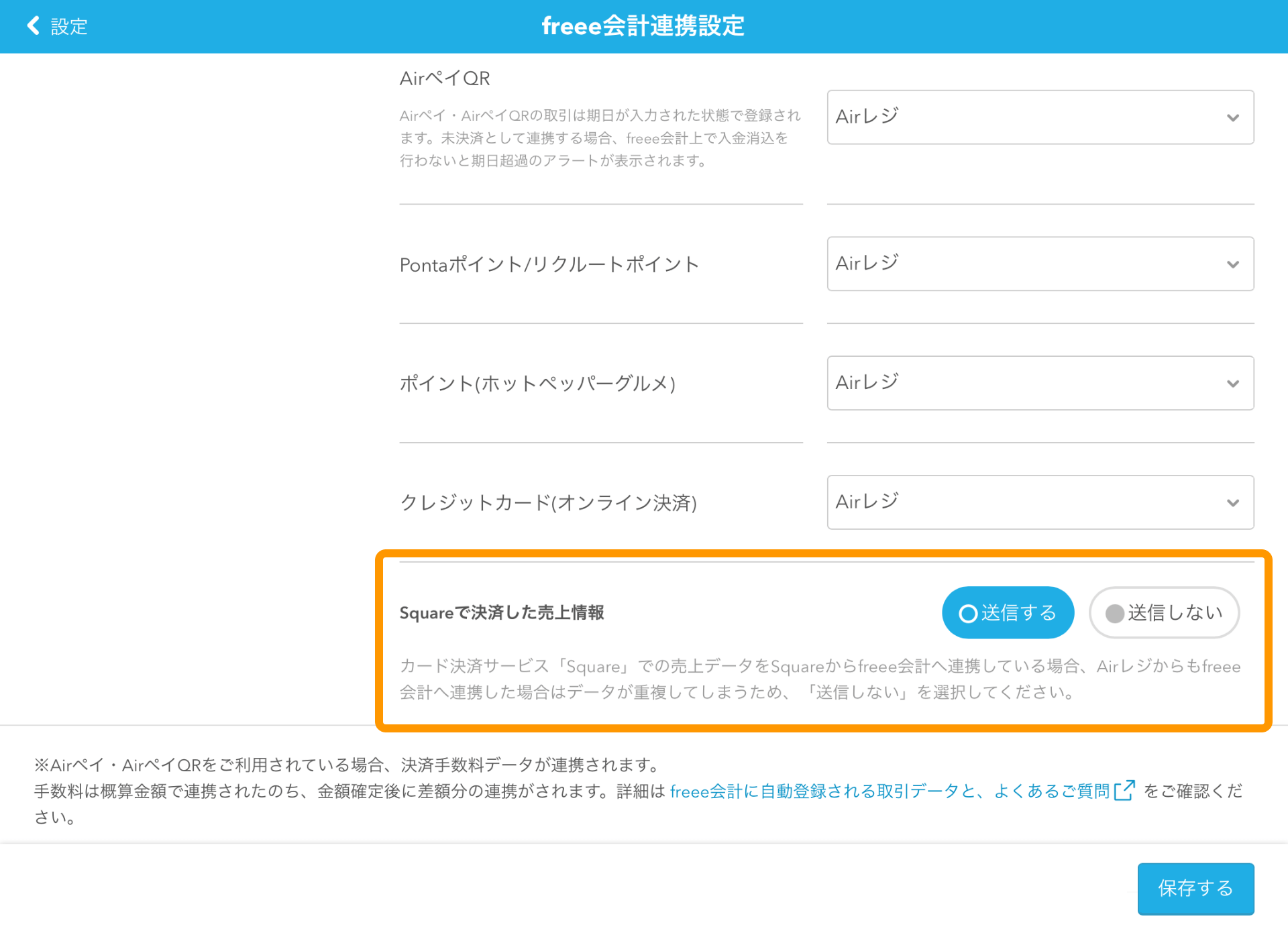Click the AirペイQR description paragraph
1288x939 pixels.
tap(600, 138)
